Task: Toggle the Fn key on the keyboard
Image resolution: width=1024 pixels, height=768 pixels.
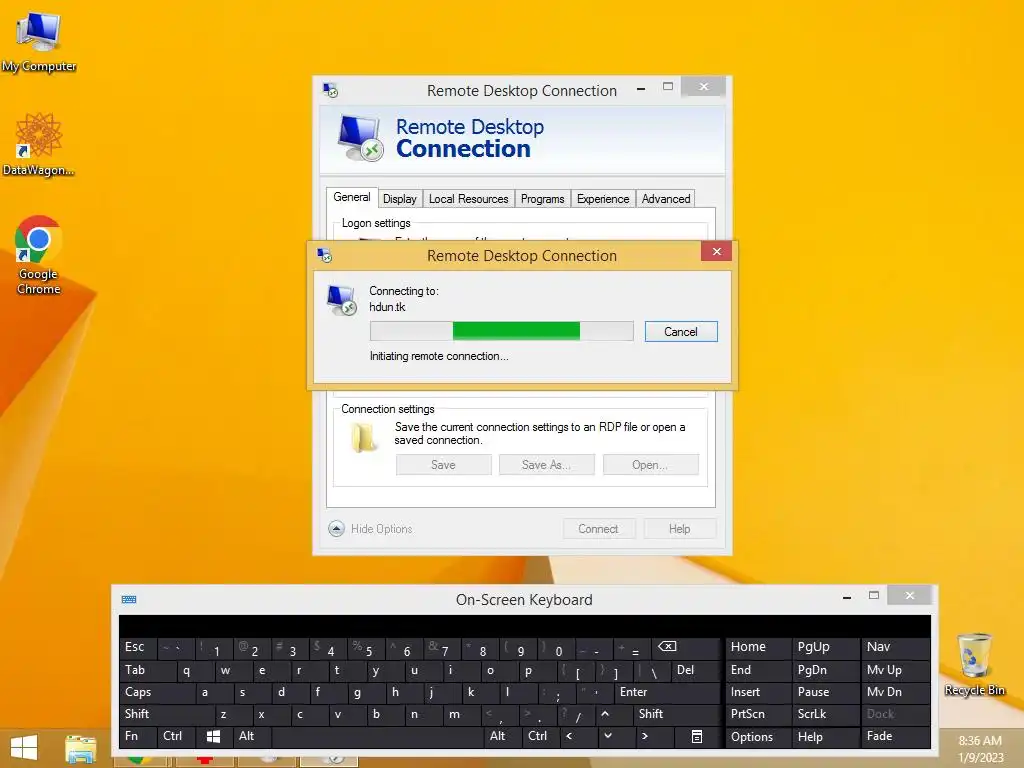Action: pos(138,737)
